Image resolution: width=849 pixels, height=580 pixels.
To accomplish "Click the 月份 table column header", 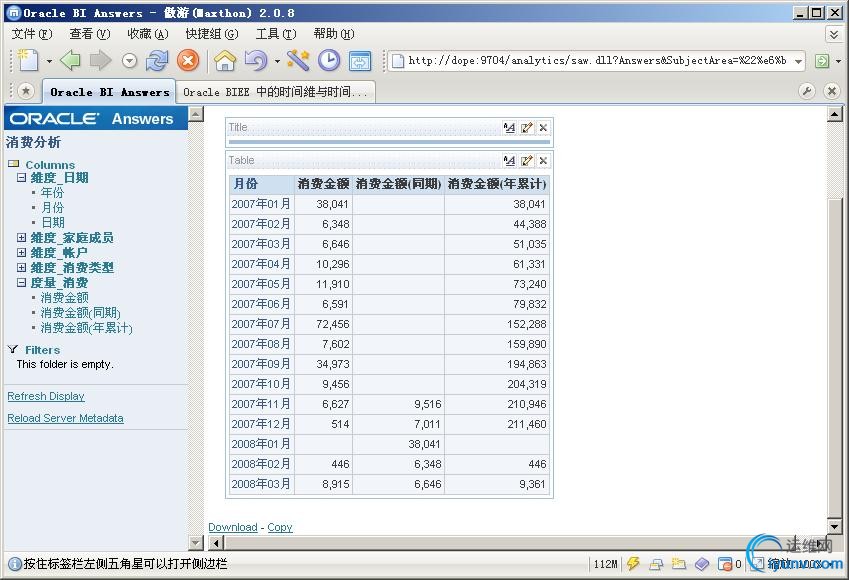I will click(x=262, y=184).
